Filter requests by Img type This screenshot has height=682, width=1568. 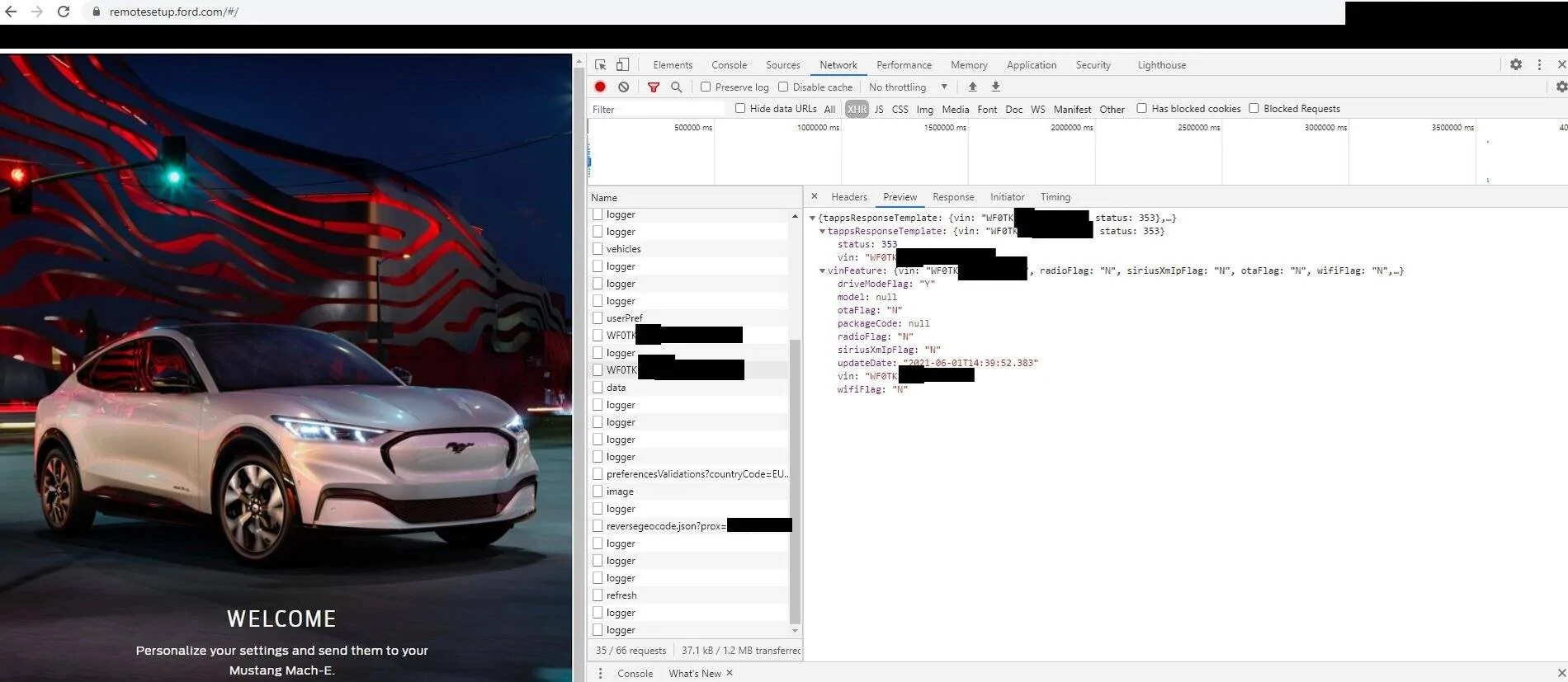925,109
